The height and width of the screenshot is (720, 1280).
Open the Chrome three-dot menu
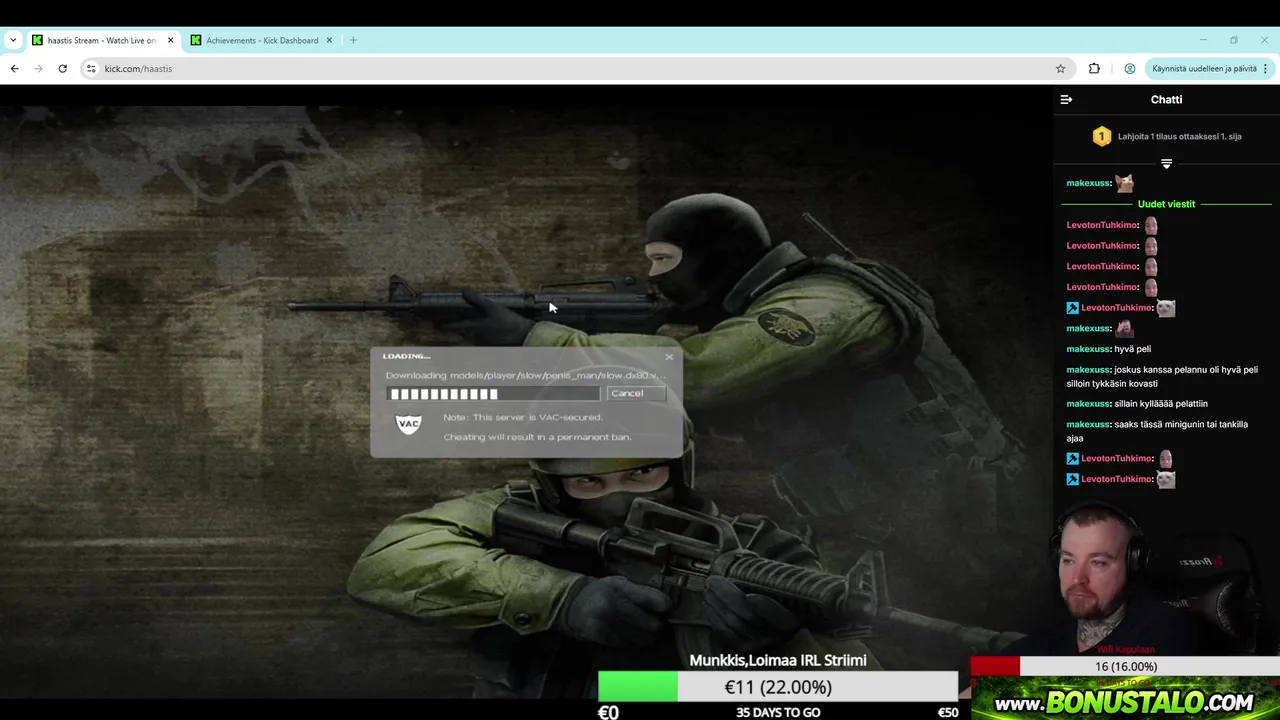click(1265, 68)
